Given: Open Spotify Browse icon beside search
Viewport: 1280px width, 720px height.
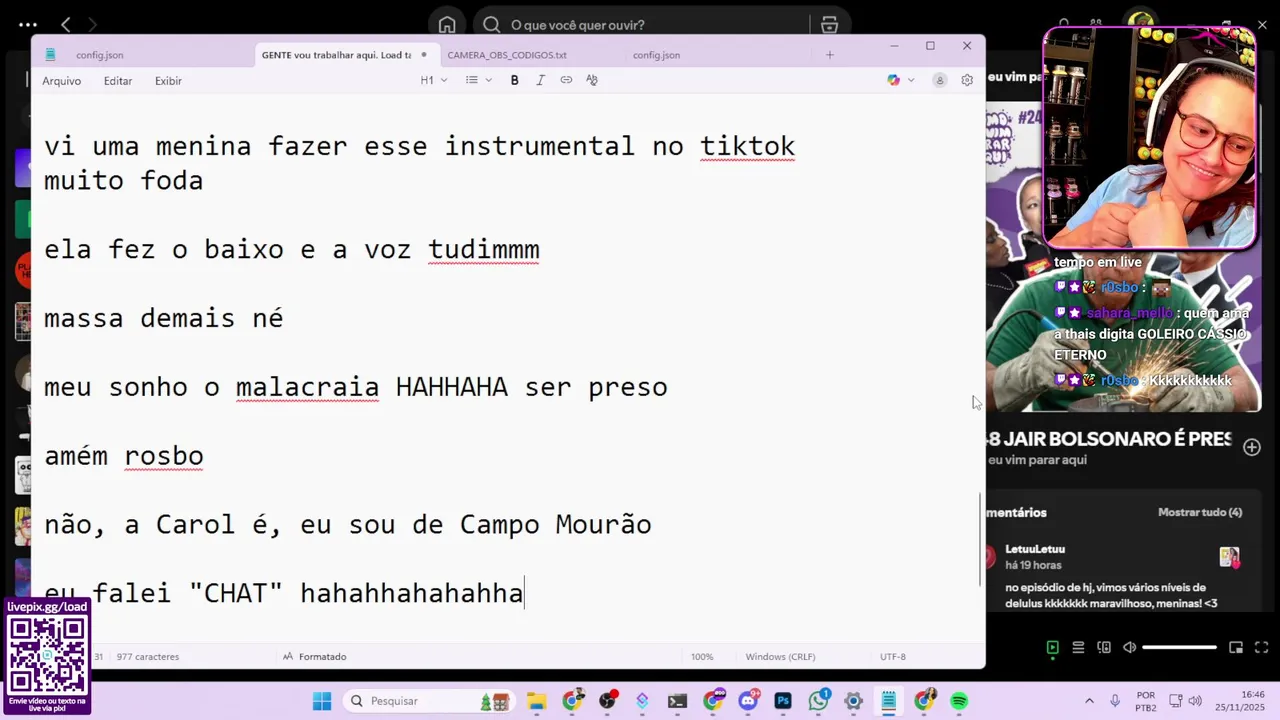Looking at the screenshot, I should [829, 25].
